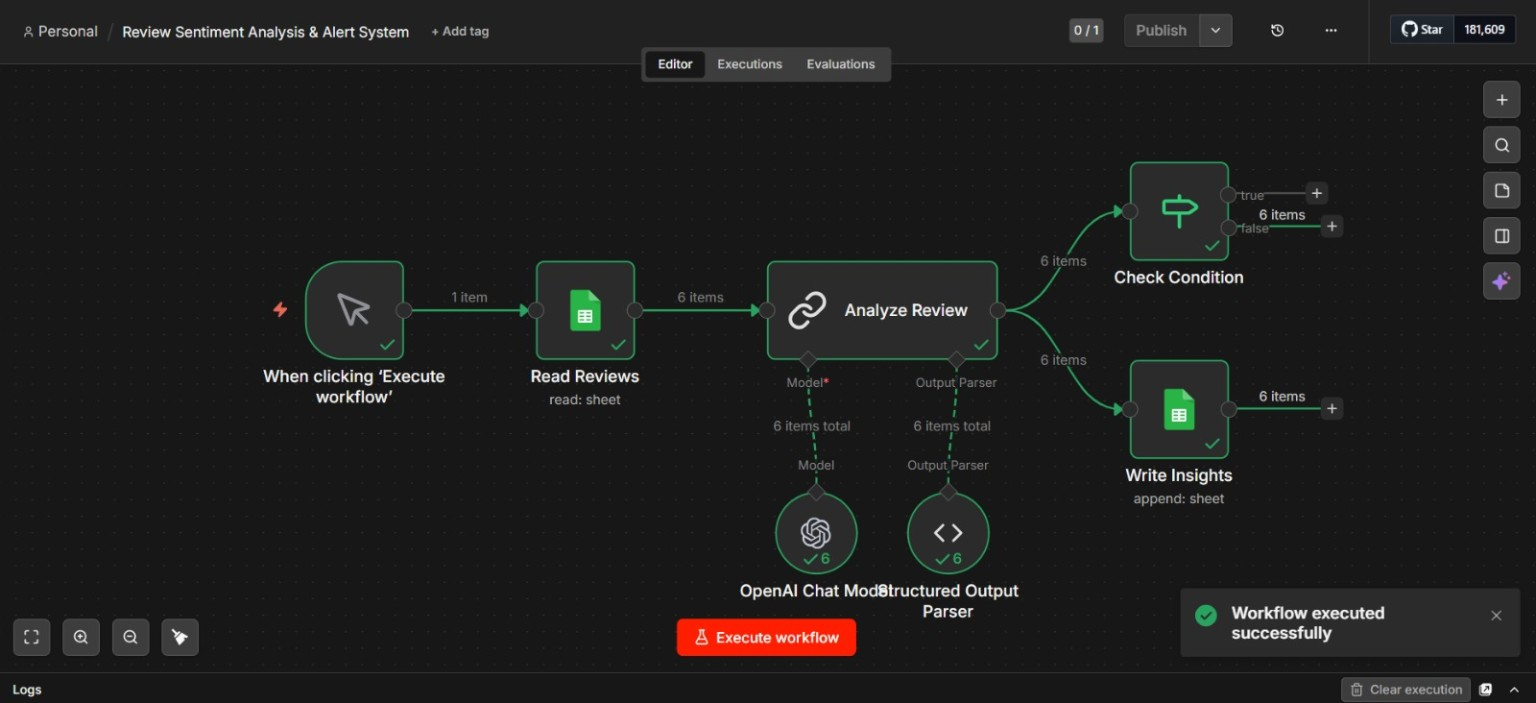Add node after Check Condition false output
Viewport: 1536px width, 703px height.
coord(1331,226)
